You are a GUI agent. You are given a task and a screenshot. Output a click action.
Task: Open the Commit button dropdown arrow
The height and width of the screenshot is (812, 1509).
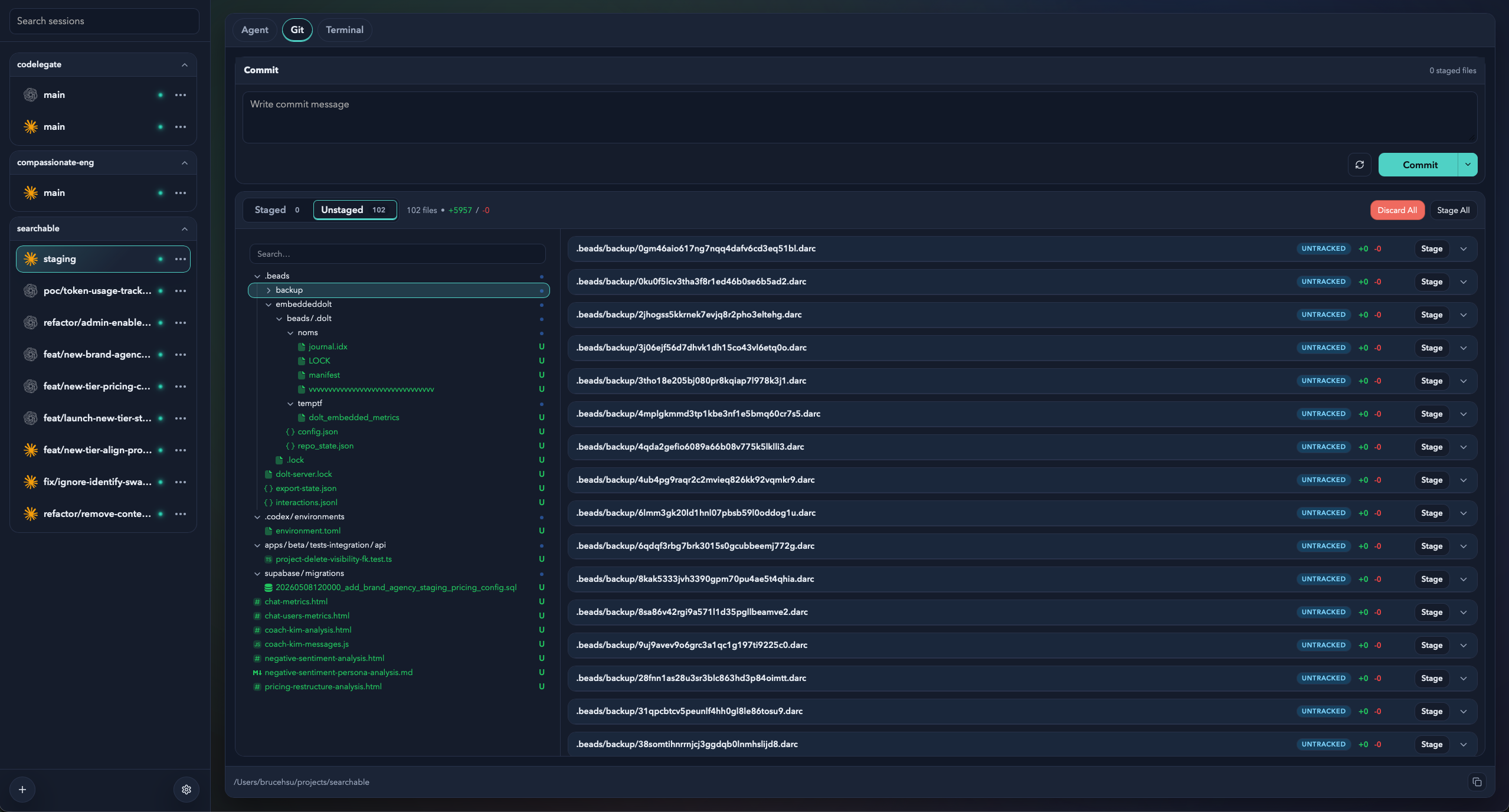click(1468, 165)
